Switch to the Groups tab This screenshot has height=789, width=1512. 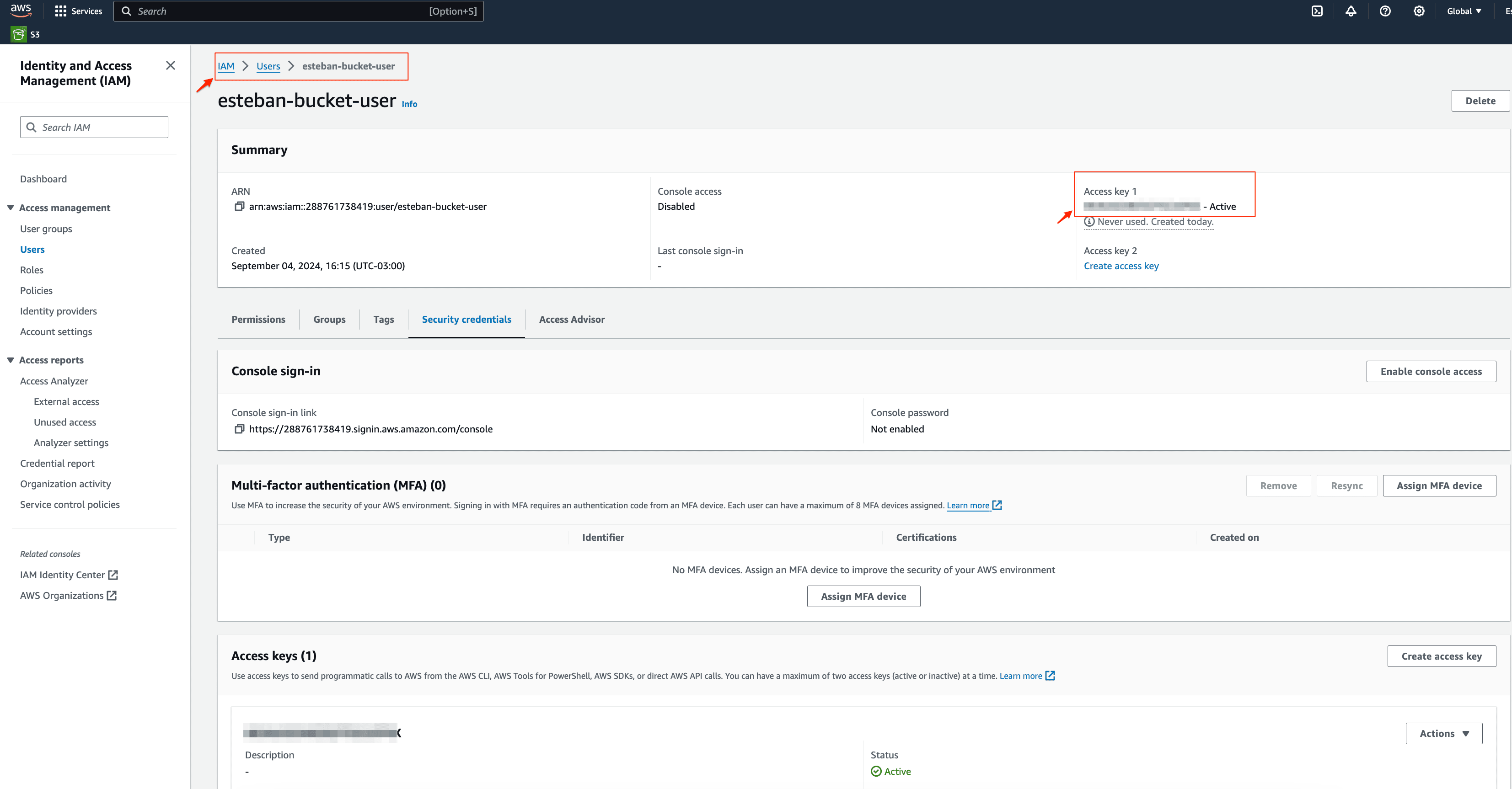tap(329, 319)
